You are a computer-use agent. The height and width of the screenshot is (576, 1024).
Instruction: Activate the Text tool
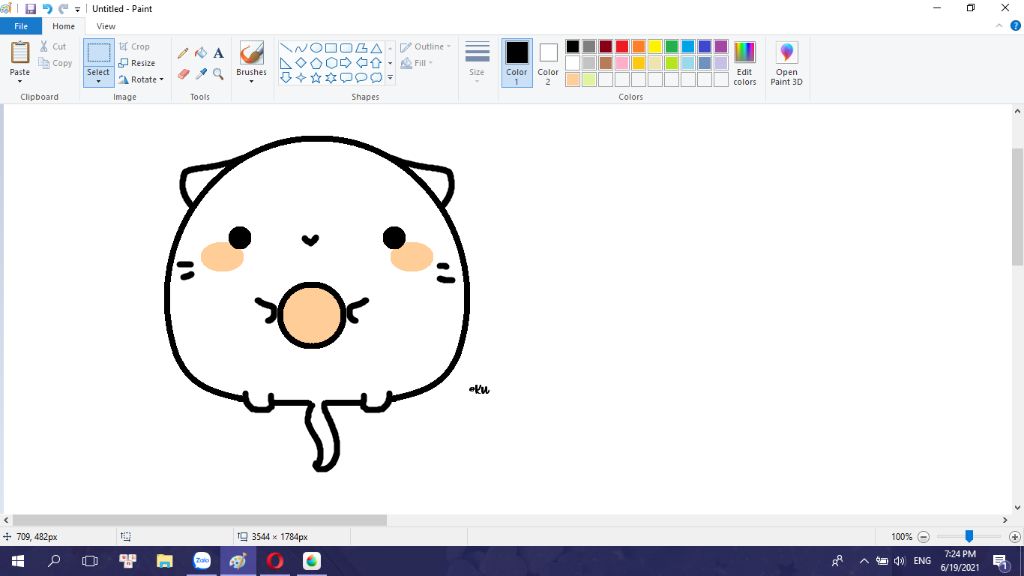coord(218,53)
